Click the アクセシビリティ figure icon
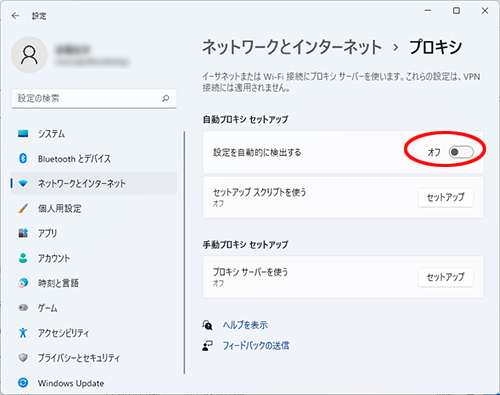 [x=23, y=333]
